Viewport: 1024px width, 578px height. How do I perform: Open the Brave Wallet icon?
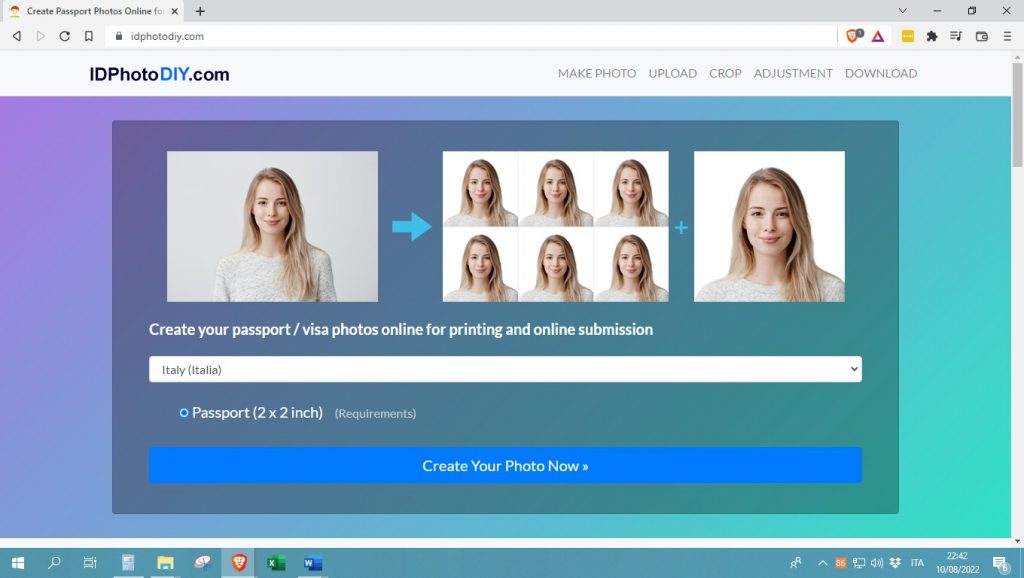pos(981,36)
